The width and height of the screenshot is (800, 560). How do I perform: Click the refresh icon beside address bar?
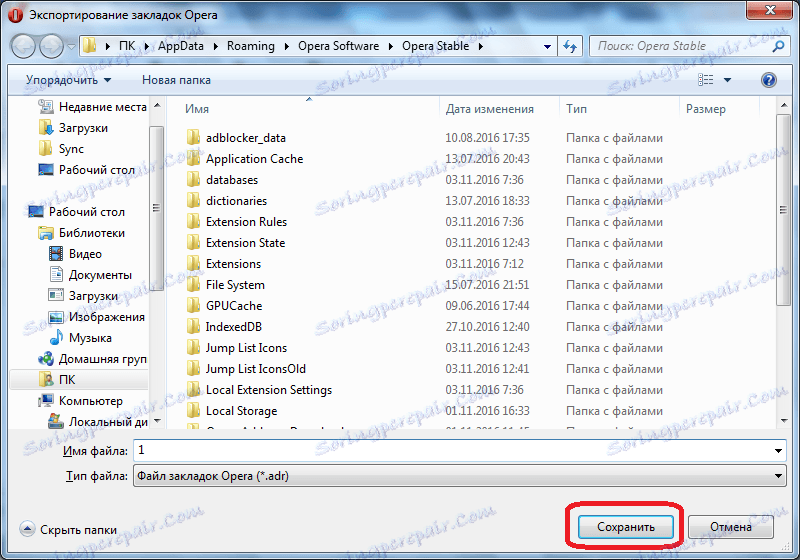pyautogui.click(x=569, y=46)
